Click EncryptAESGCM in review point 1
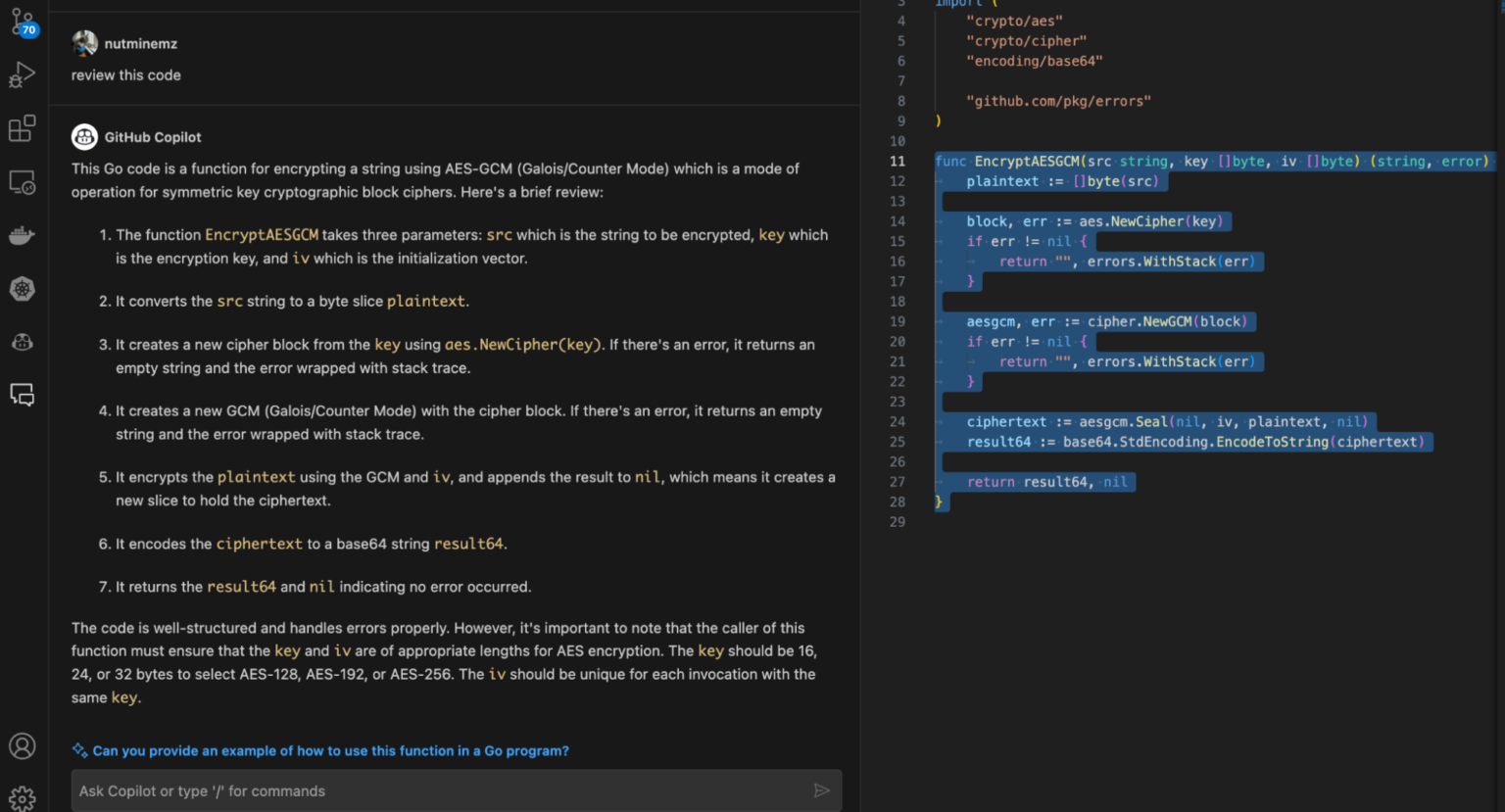1505x812 pixels. pyautogui.click(x=262, y=235)
